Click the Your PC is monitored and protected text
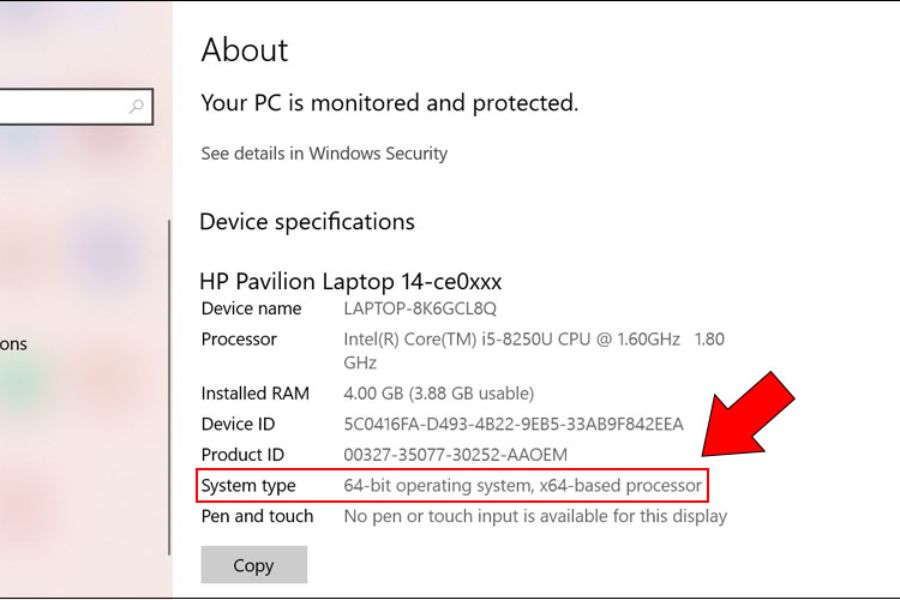Viewport: 900px width, 600px height. coord(389,103)
